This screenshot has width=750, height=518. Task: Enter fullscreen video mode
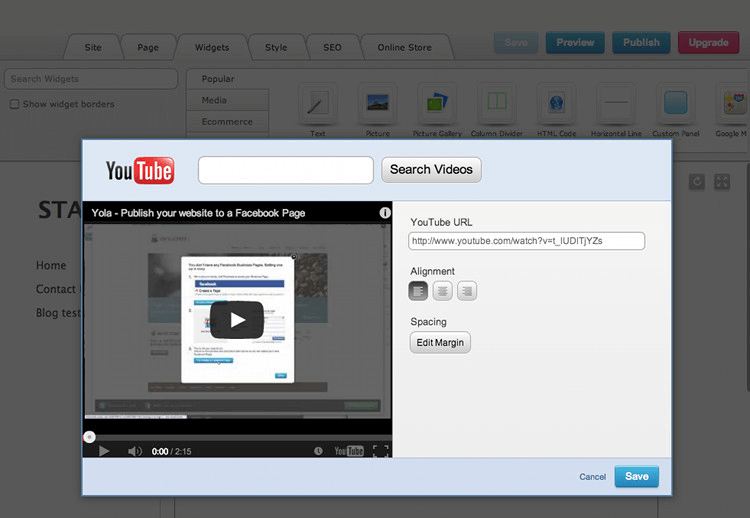point(381,451)
